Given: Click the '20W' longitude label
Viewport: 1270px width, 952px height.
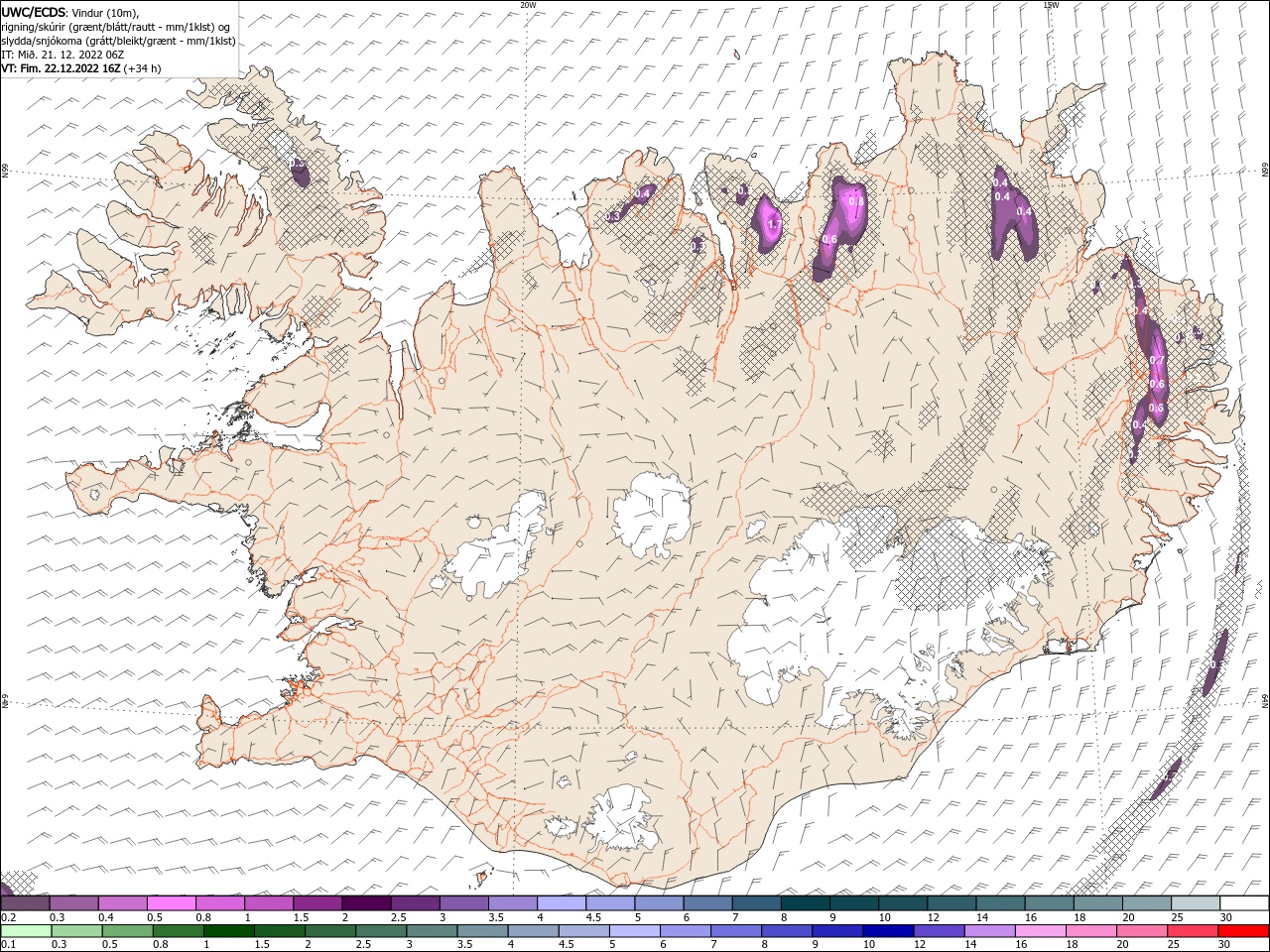Looking at the screenshot, I should tap(528, 5).
